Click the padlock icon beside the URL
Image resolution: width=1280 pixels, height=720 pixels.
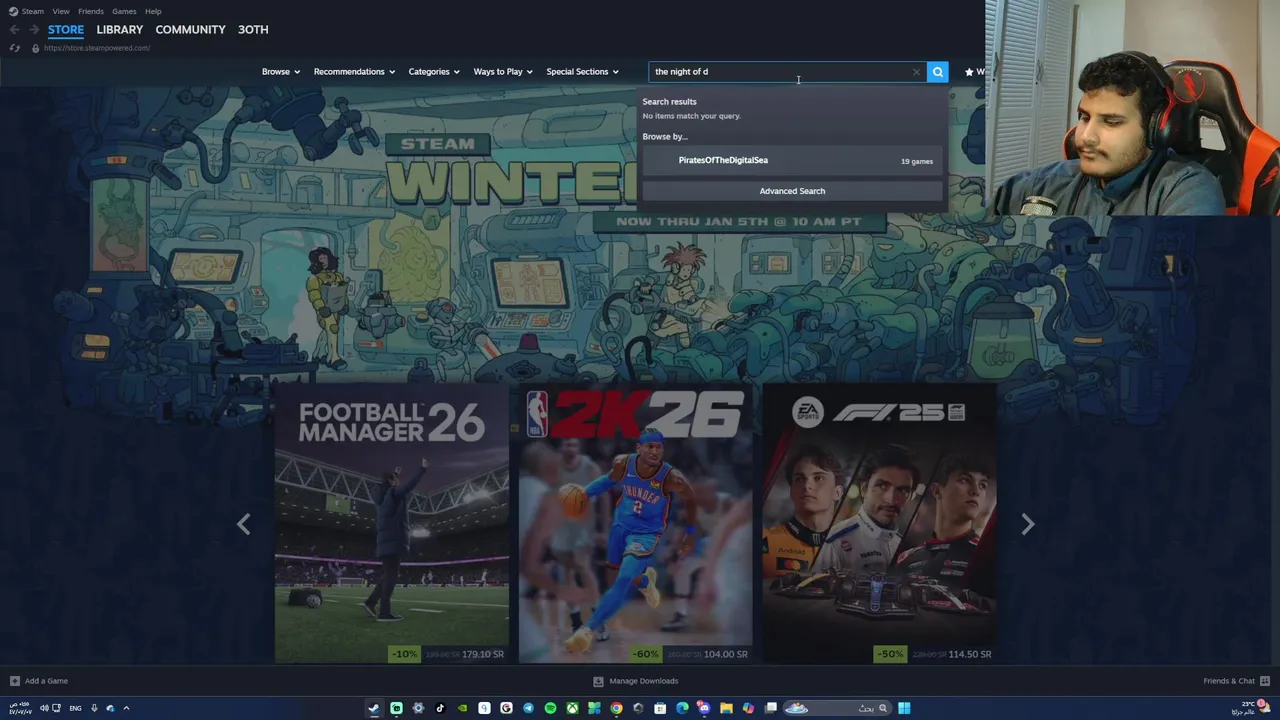point(35,48)
